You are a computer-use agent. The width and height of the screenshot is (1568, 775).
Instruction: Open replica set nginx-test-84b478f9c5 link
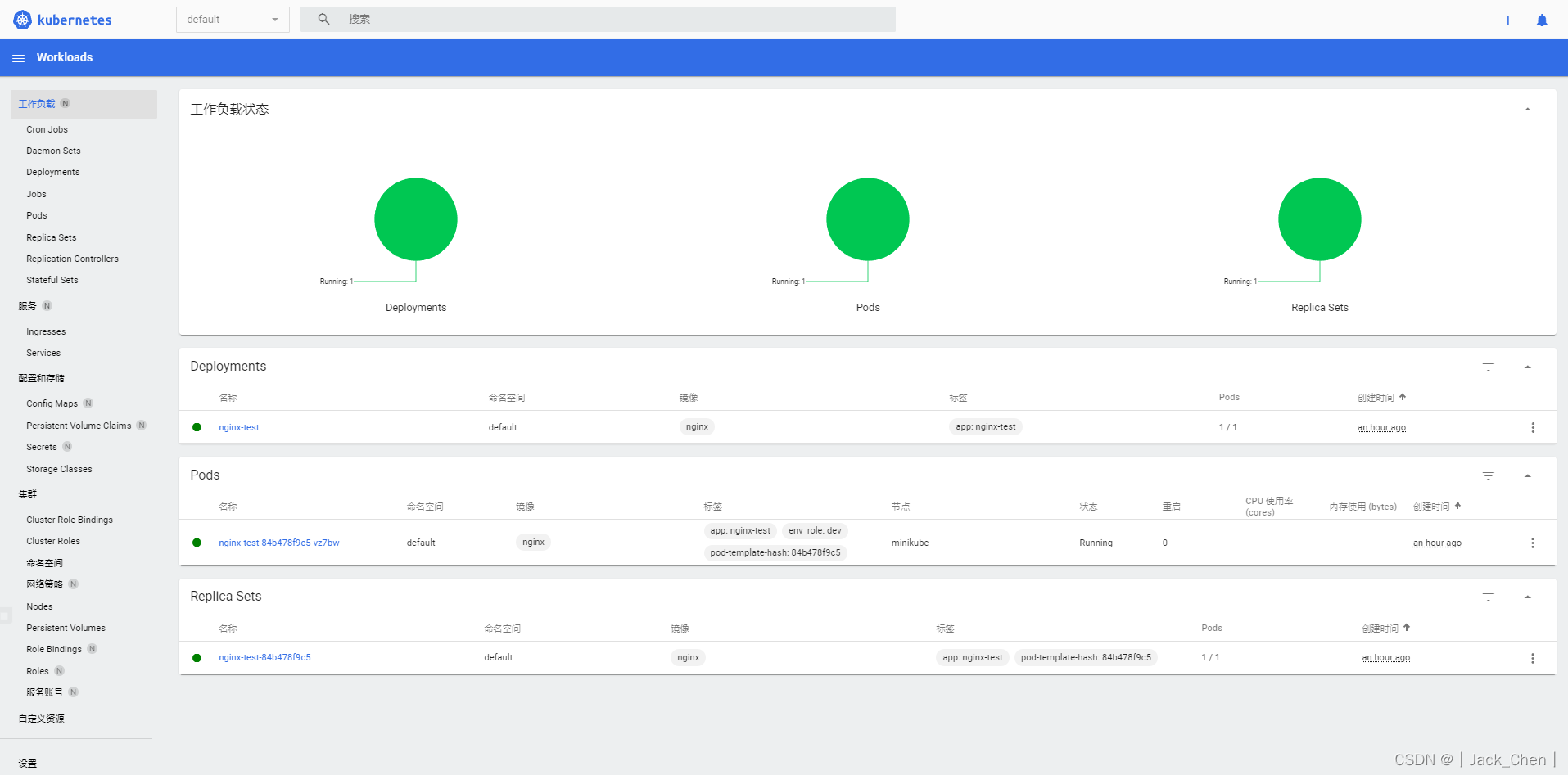click(x=264, y=657)
